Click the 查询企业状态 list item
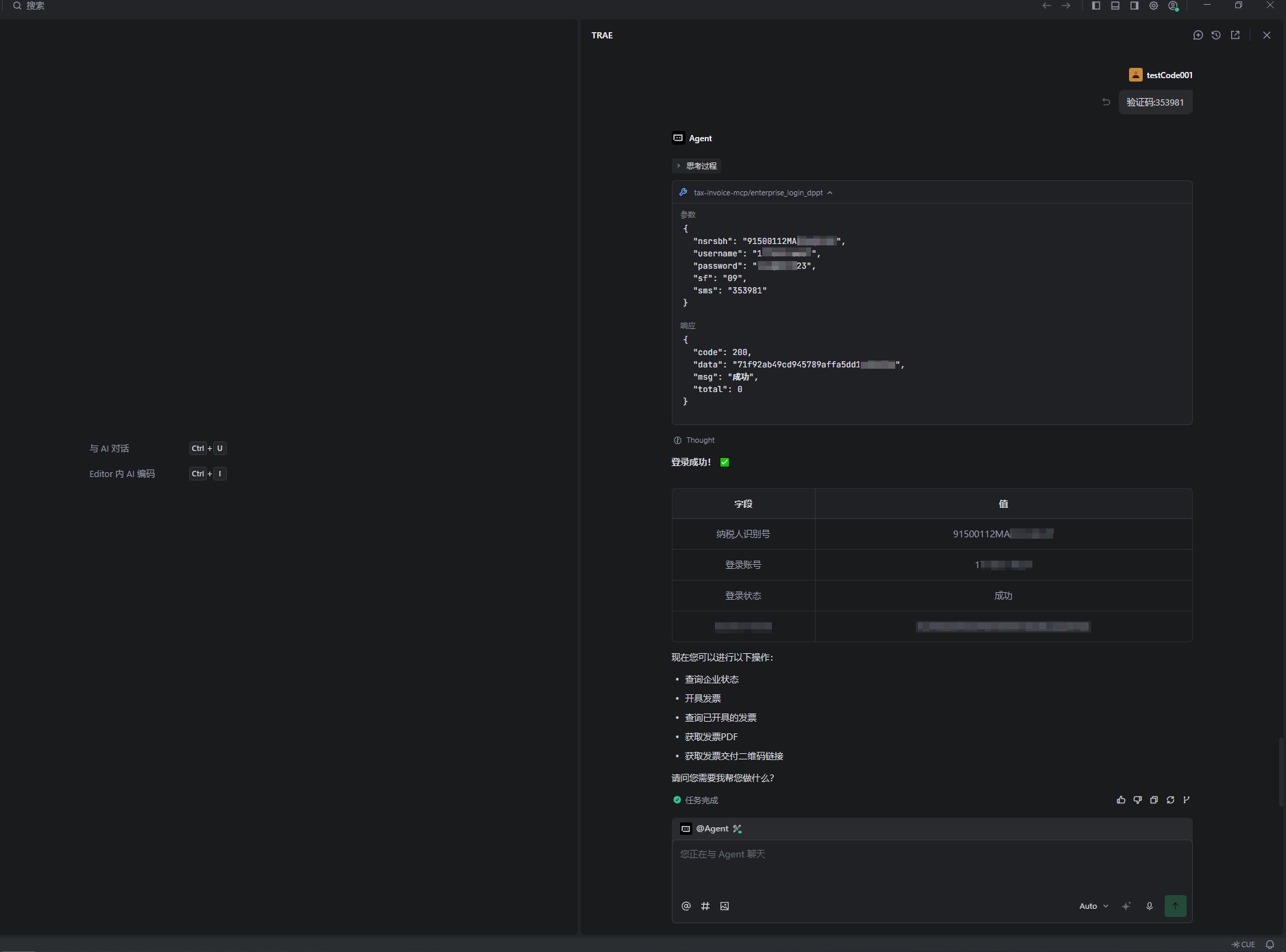Image resolution: width=1286 pixels, height=952 pixels. [712, 679]
